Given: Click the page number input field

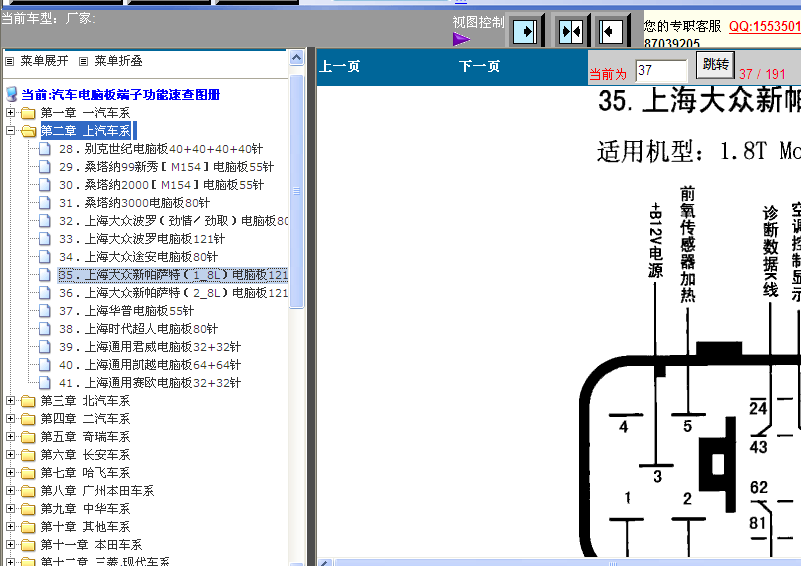Looking at the screenshot, I should [x=661, y=70].
